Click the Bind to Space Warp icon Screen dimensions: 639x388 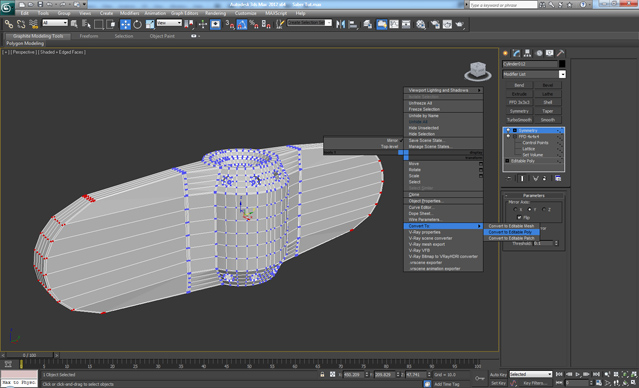coord(33,24)
